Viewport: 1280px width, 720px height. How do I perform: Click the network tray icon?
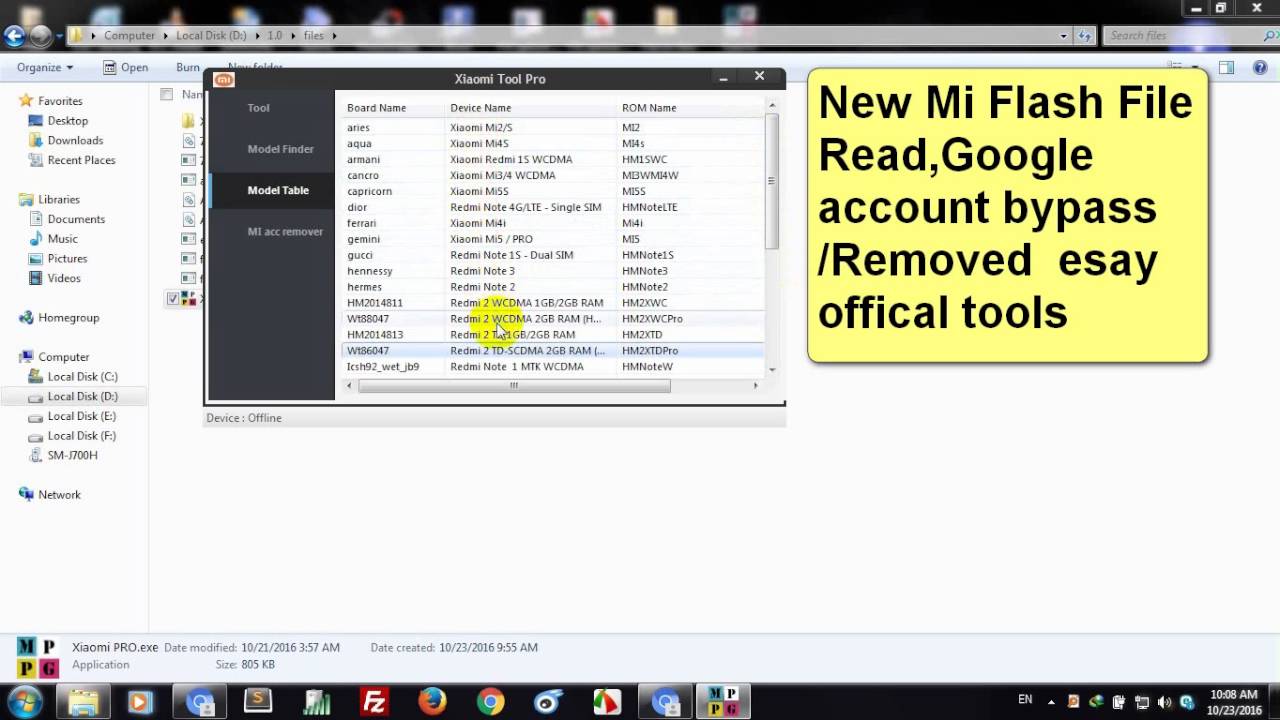(x=1142, y=702)
